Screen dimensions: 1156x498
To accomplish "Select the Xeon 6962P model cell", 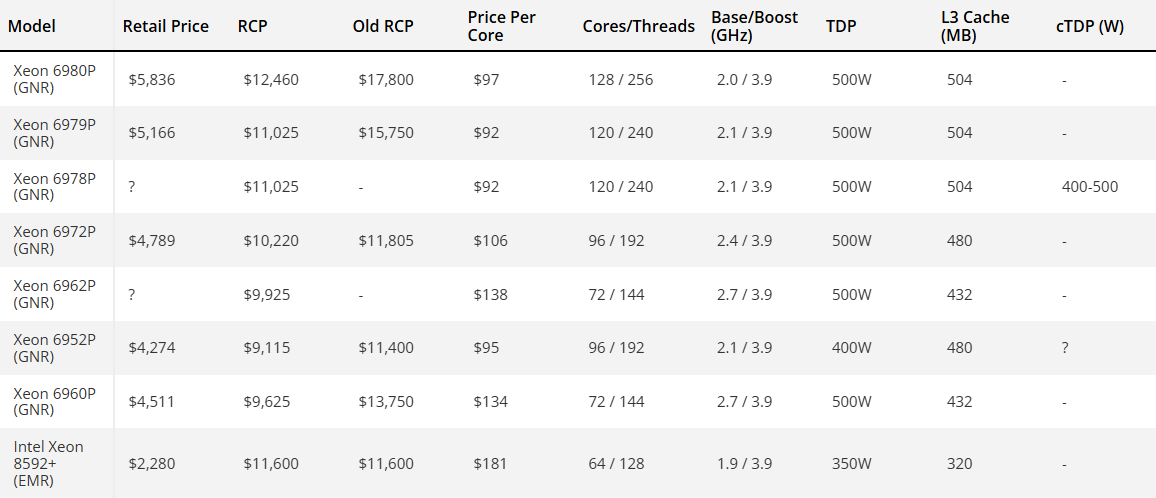I will pyautogui.click(x=54, y=294).
